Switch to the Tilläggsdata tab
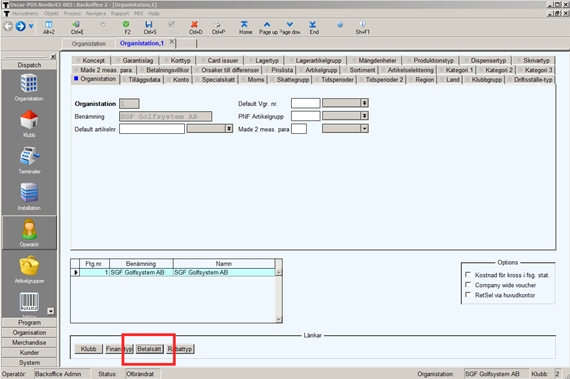The width and height of the screenshot is (570, 379). (x=142, y=80)
